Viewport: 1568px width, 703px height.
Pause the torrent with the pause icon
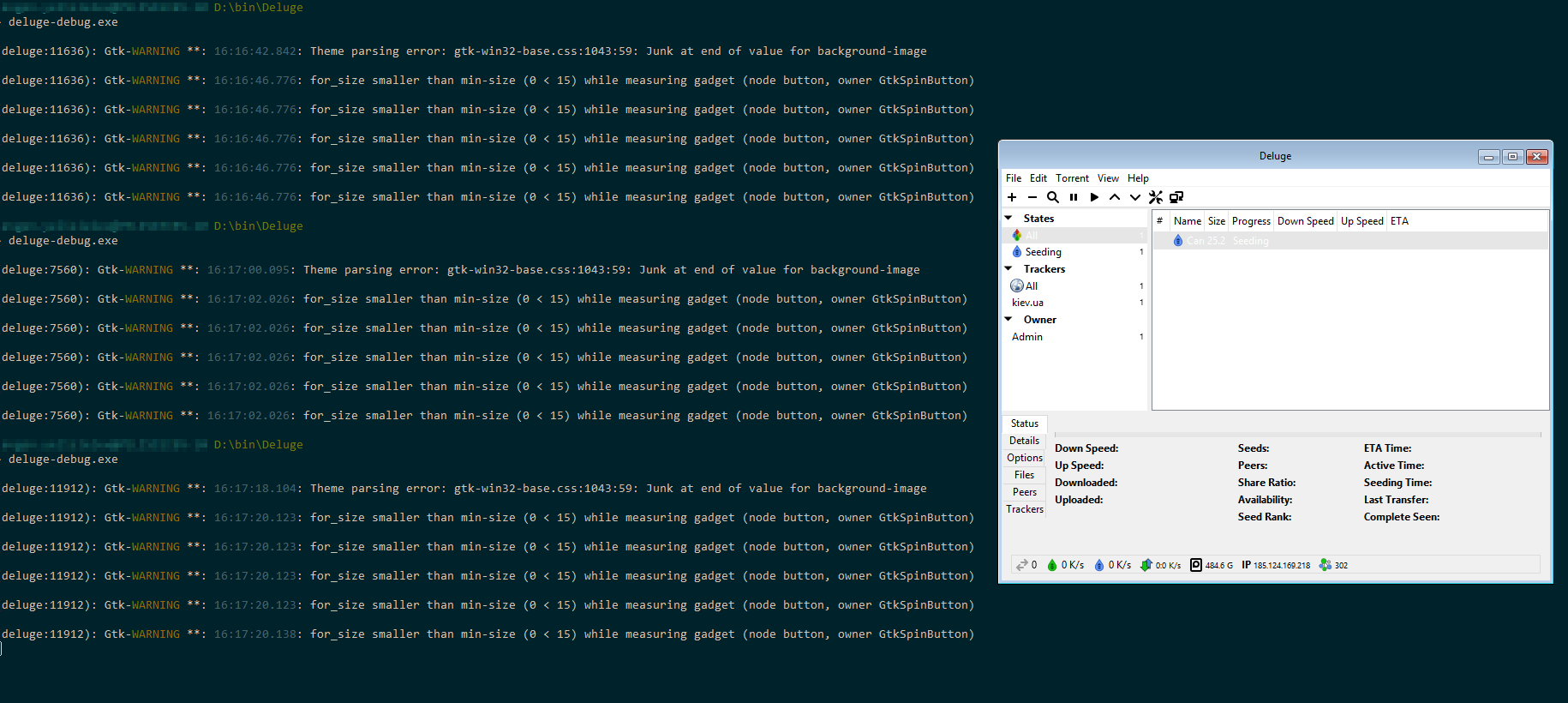1074,197
